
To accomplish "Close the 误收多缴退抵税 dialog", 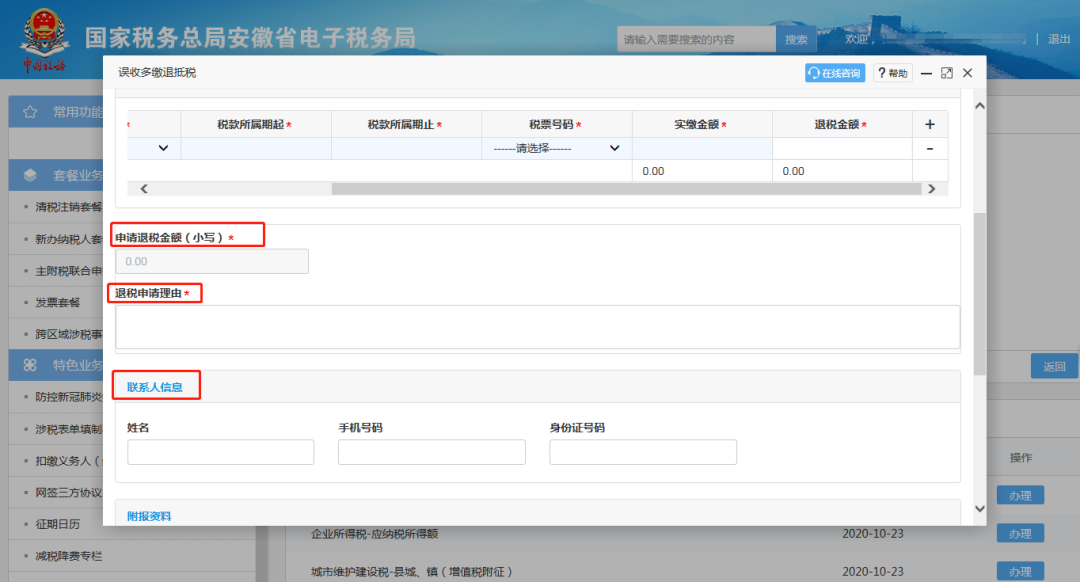I will tap(967, 73).
